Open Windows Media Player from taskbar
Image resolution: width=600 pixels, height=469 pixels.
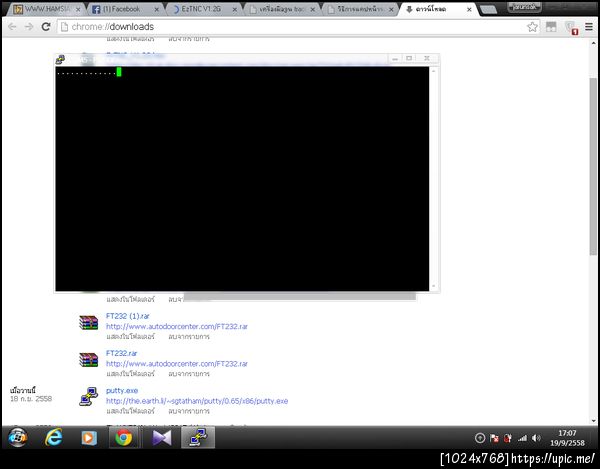[89, 437]
